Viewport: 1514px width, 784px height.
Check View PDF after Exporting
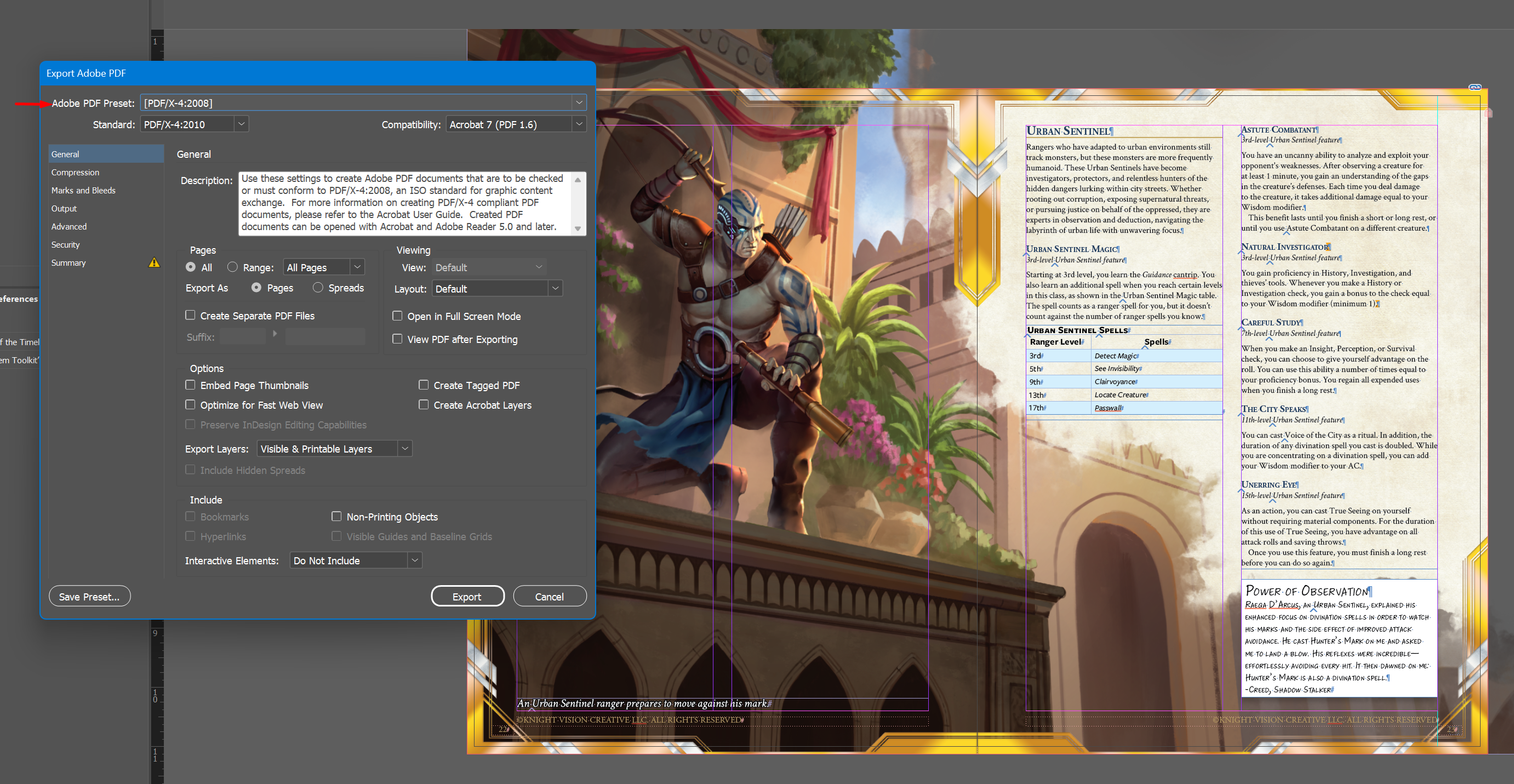coord(397,339)
